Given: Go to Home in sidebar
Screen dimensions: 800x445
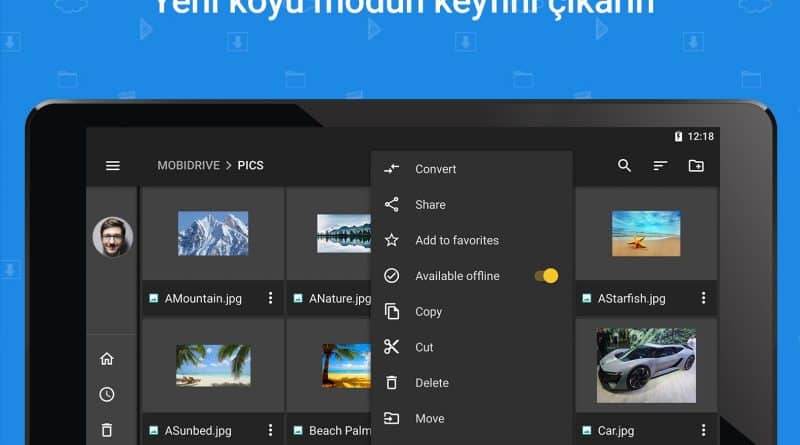Looking at the screenshot, I should point(107,359).
